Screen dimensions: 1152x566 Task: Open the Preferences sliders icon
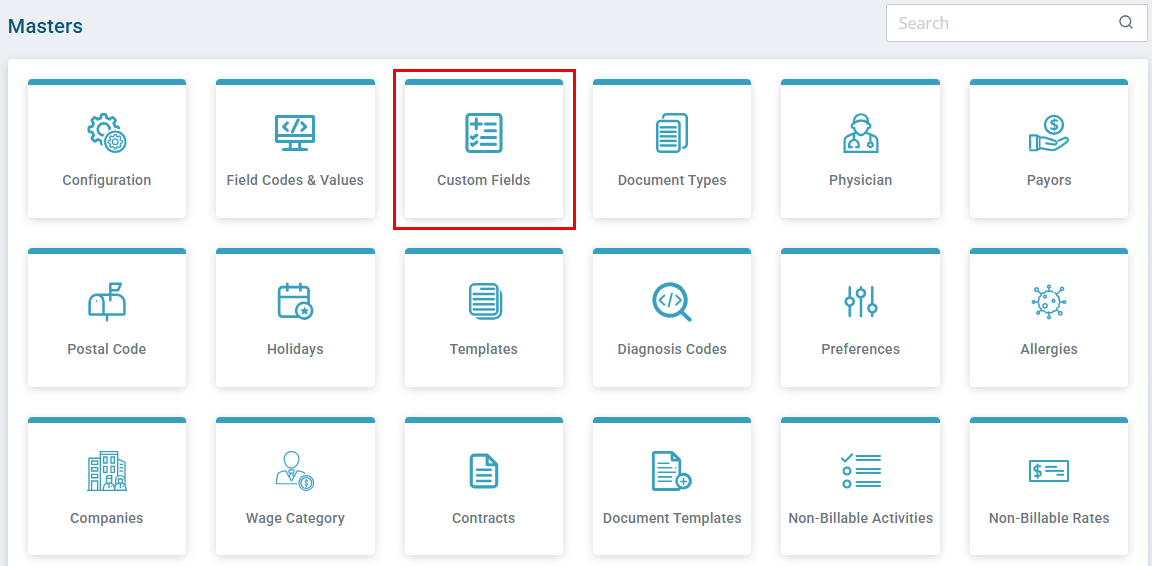[x=860, y=302]
